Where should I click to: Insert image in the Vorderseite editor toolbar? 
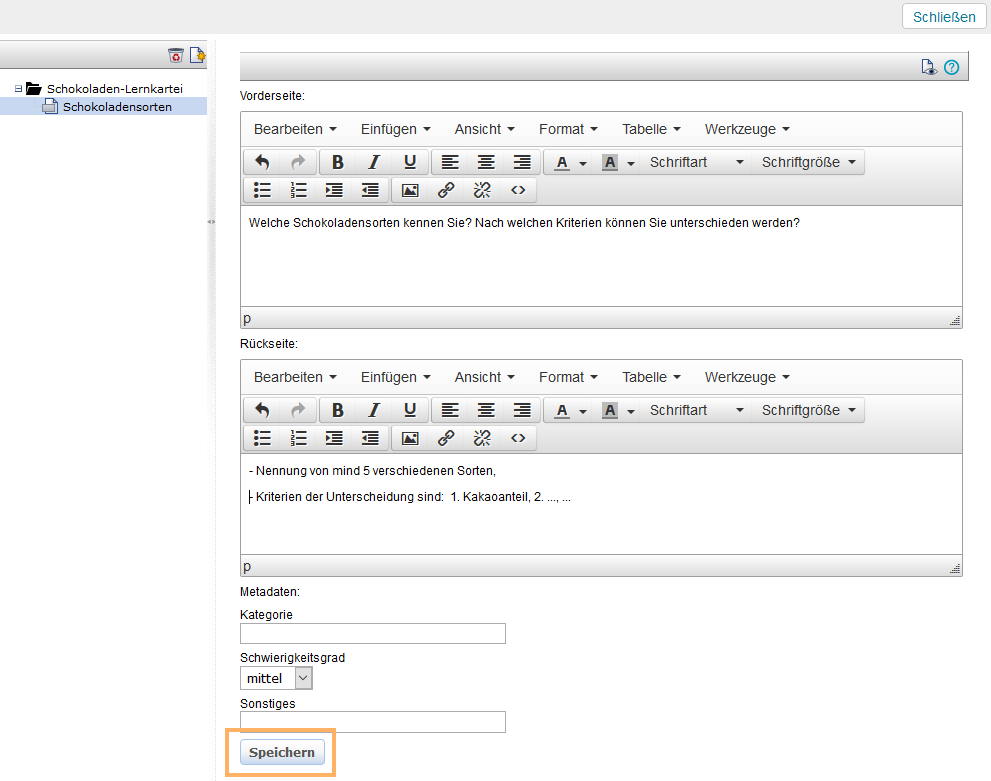[x=410, y=189]
